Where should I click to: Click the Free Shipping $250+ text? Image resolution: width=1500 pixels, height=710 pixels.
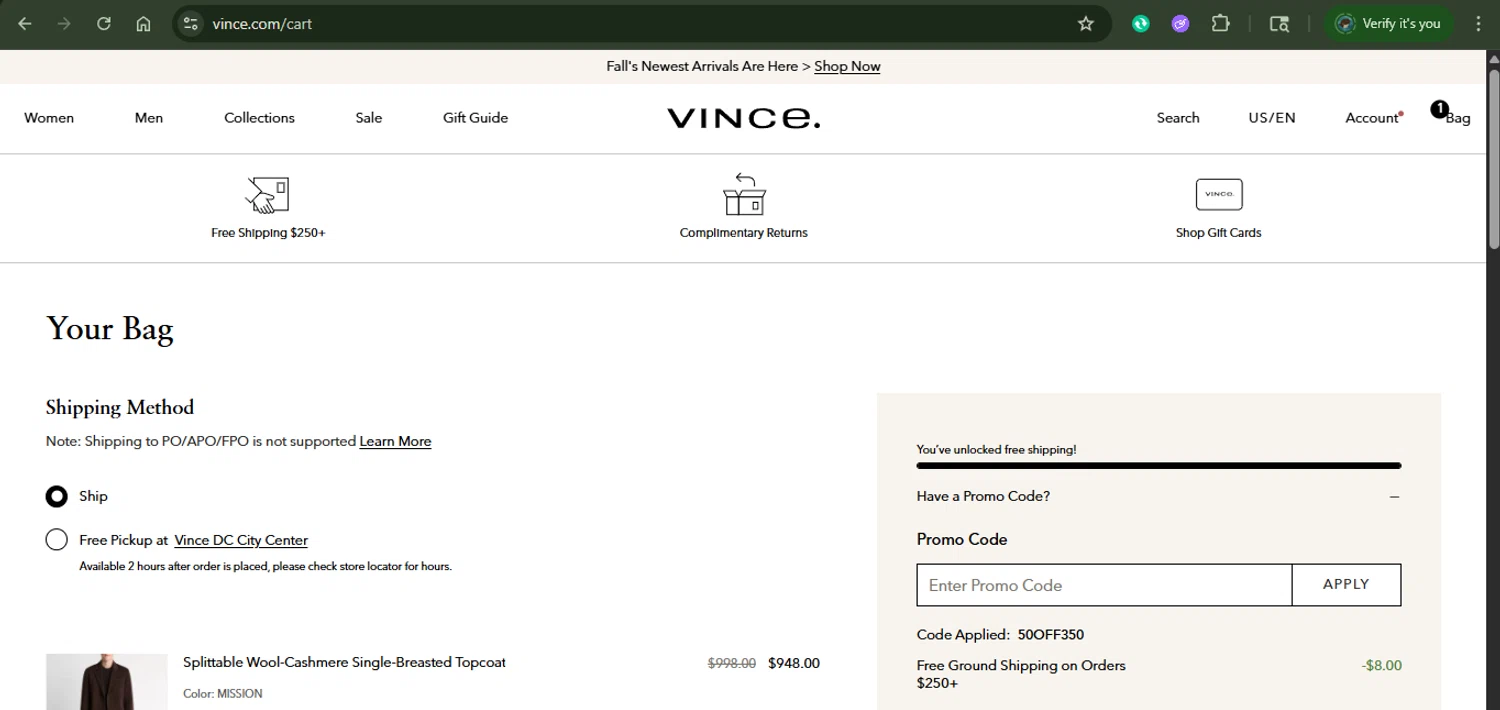click(x=268, y=232)
